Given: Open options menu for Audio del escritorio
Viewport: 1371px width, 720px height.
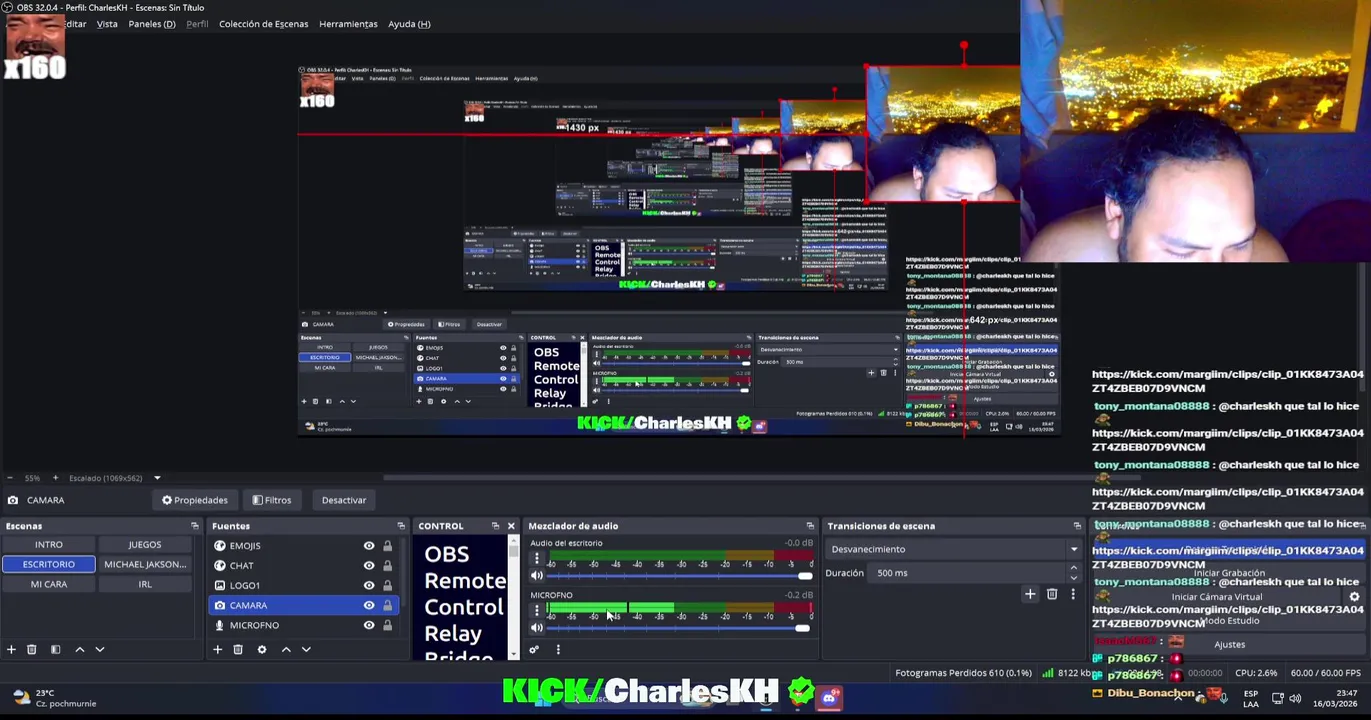Looking at the screenshot, I should (x=536, y=560).
